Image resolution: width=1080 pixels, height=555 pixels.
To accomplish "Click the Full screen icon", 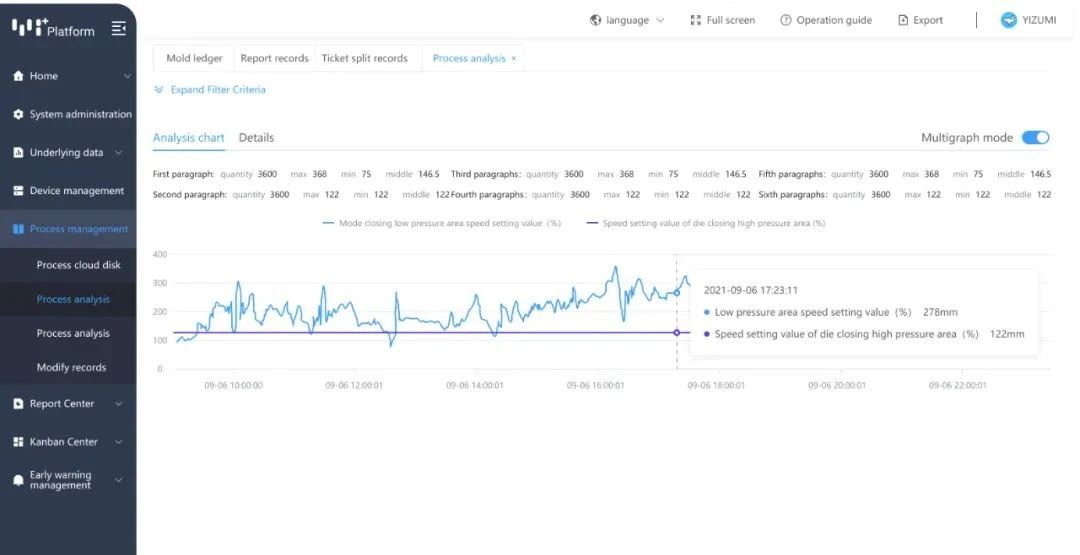I will coord(696,20).
